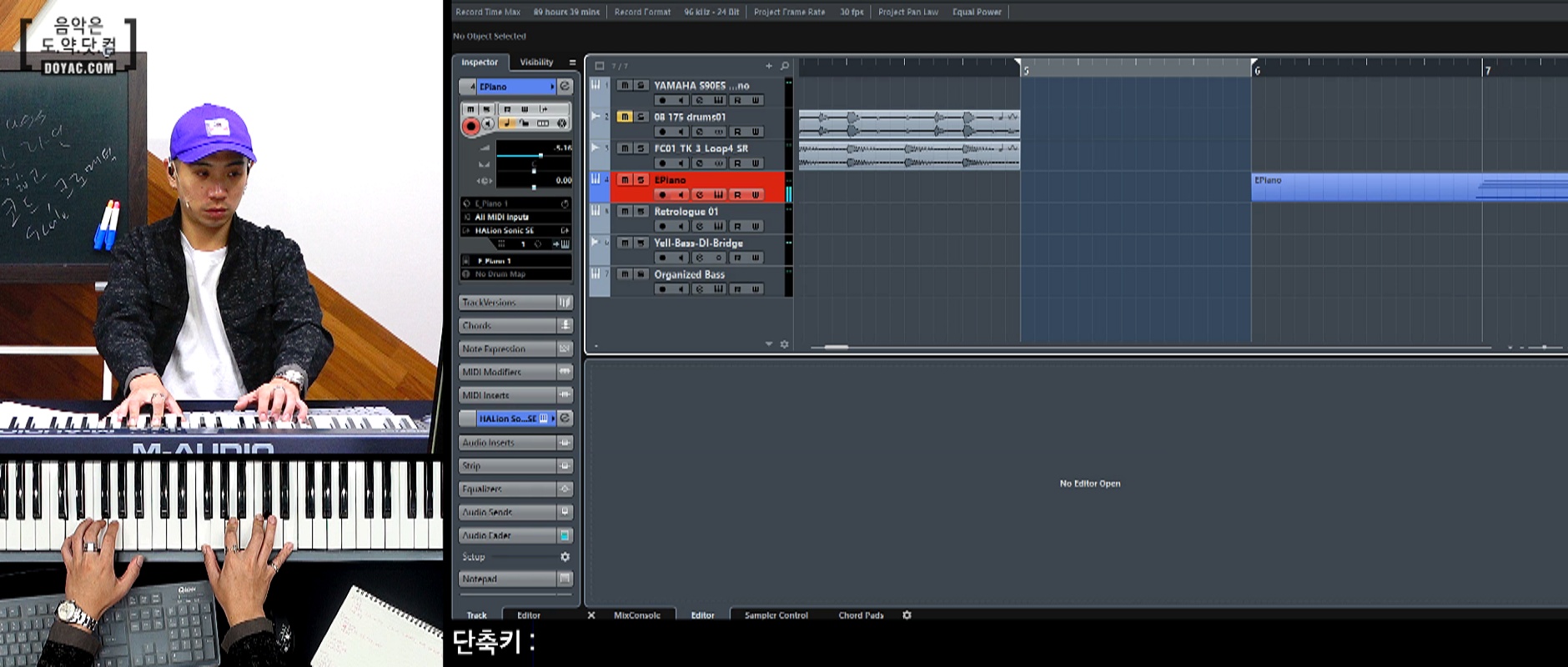Record-enable the Organized Bass track
The width and height of the screenshot is (1568, 667).
(662, 289)
